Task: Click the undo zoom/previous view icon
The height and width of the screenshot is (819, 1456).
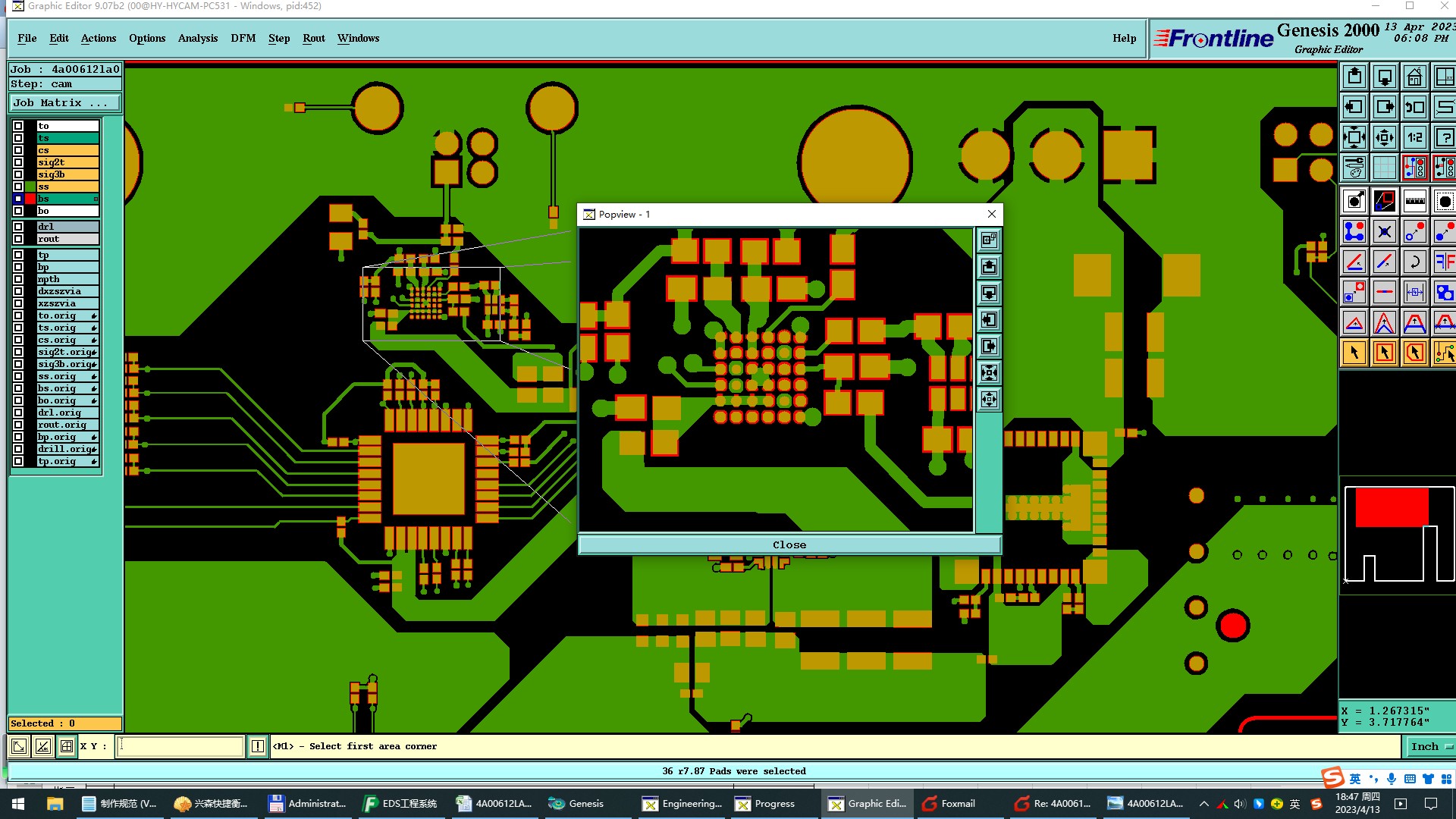Action: (1414, 108)
